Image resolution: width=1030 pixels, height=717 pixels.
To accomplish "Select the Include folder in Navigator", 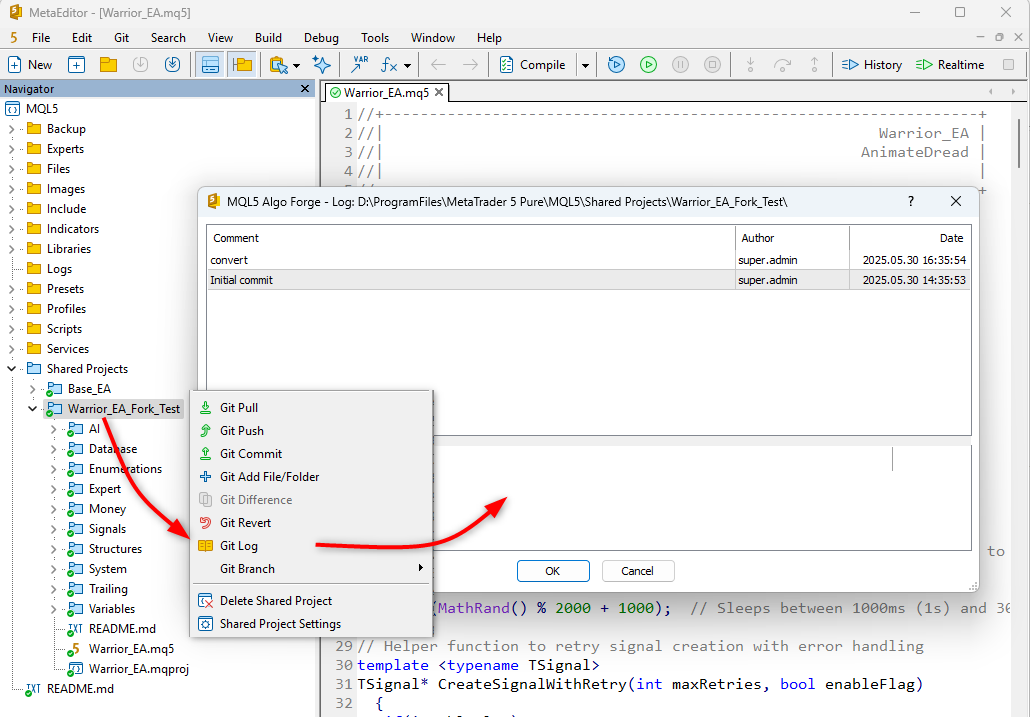I will click(x=66, y=209).
